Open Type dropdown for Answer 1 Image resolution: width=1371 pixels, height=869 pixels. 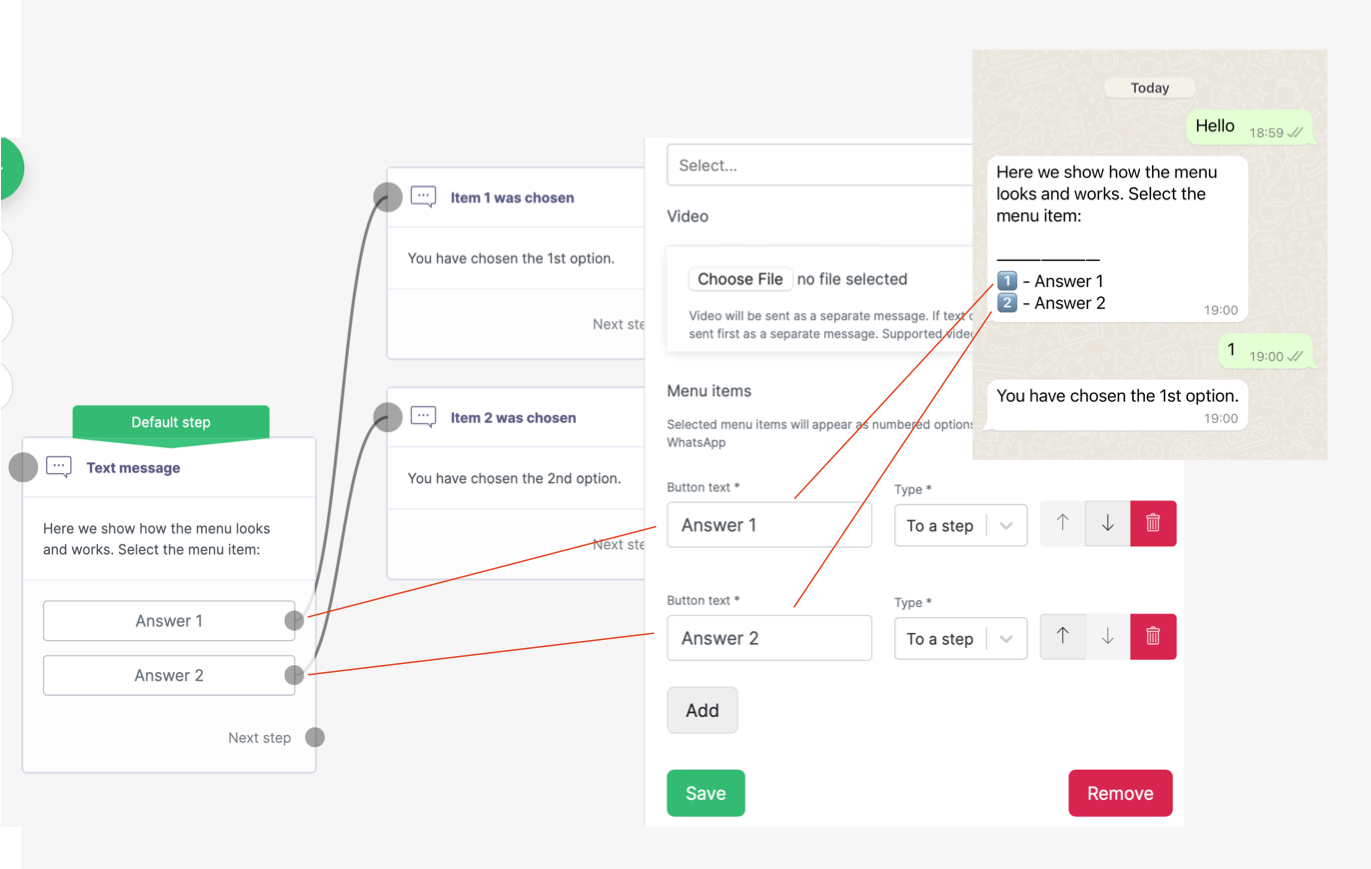960,525
